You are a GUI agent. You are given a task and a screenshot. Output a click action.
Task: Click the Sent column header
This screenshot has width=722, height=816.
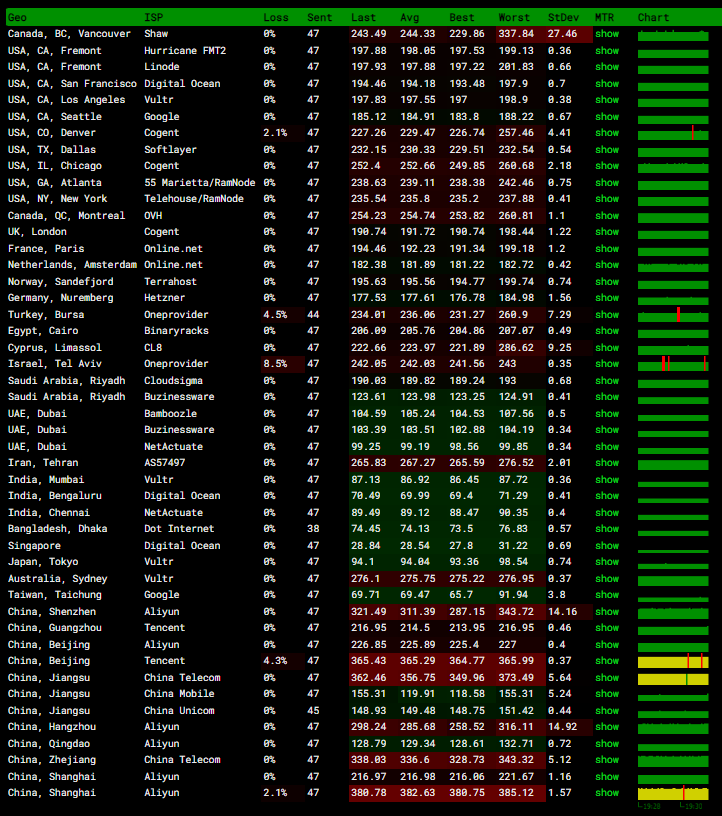320,18
